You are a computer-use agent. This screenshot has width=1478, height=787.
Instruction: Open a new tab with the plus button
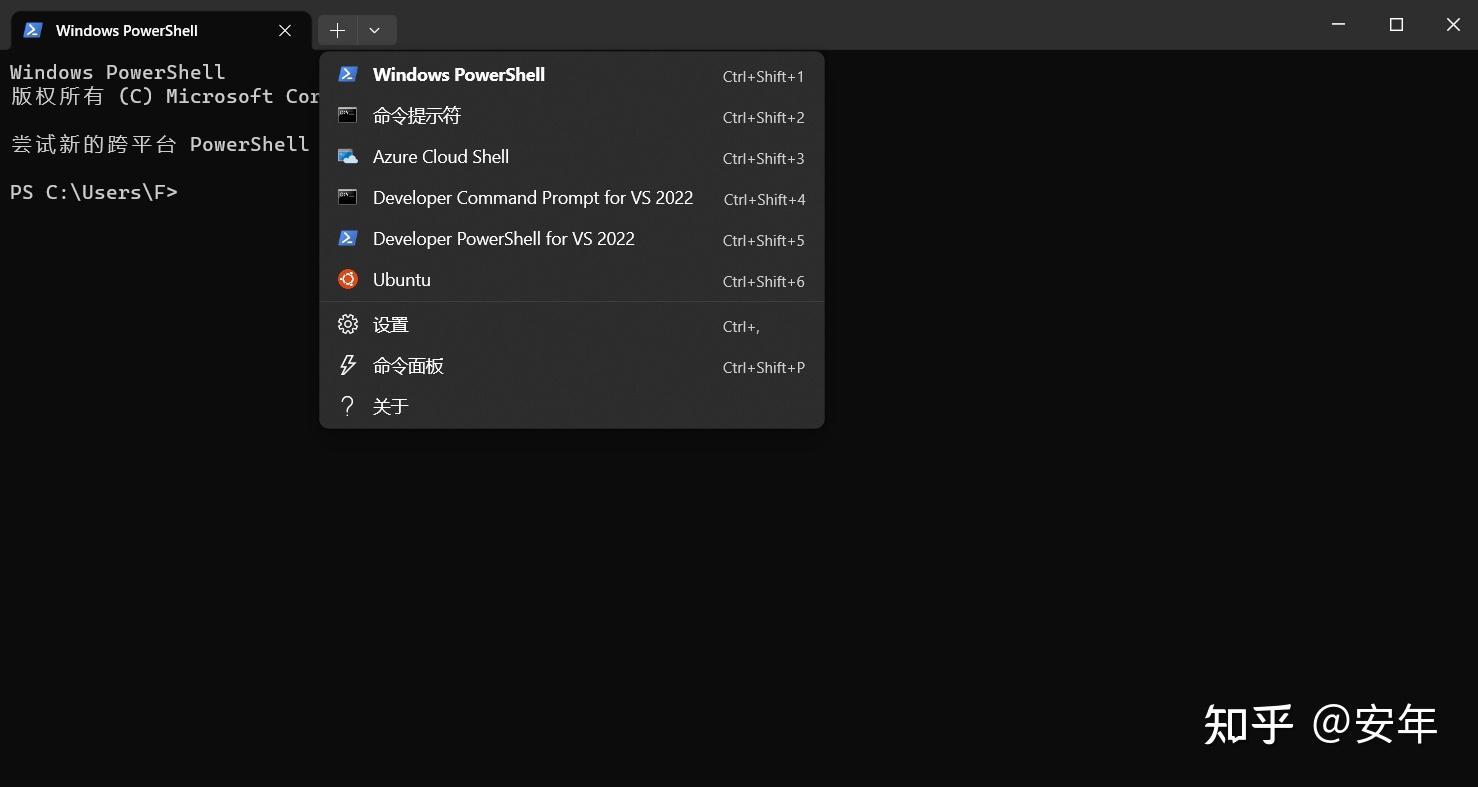tap(338, 31)
